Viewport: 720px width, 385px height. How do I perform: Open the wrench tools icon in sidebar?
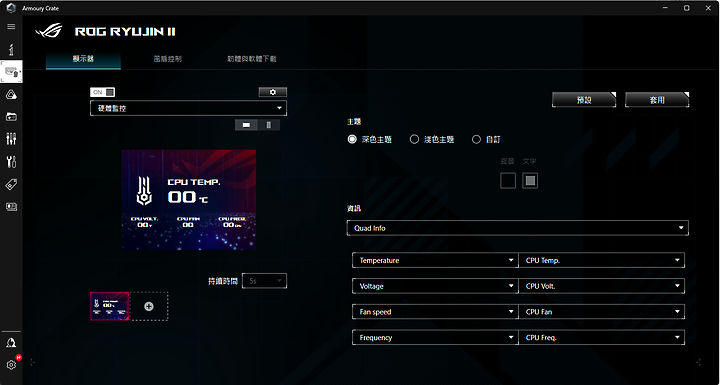pos(11,161)
